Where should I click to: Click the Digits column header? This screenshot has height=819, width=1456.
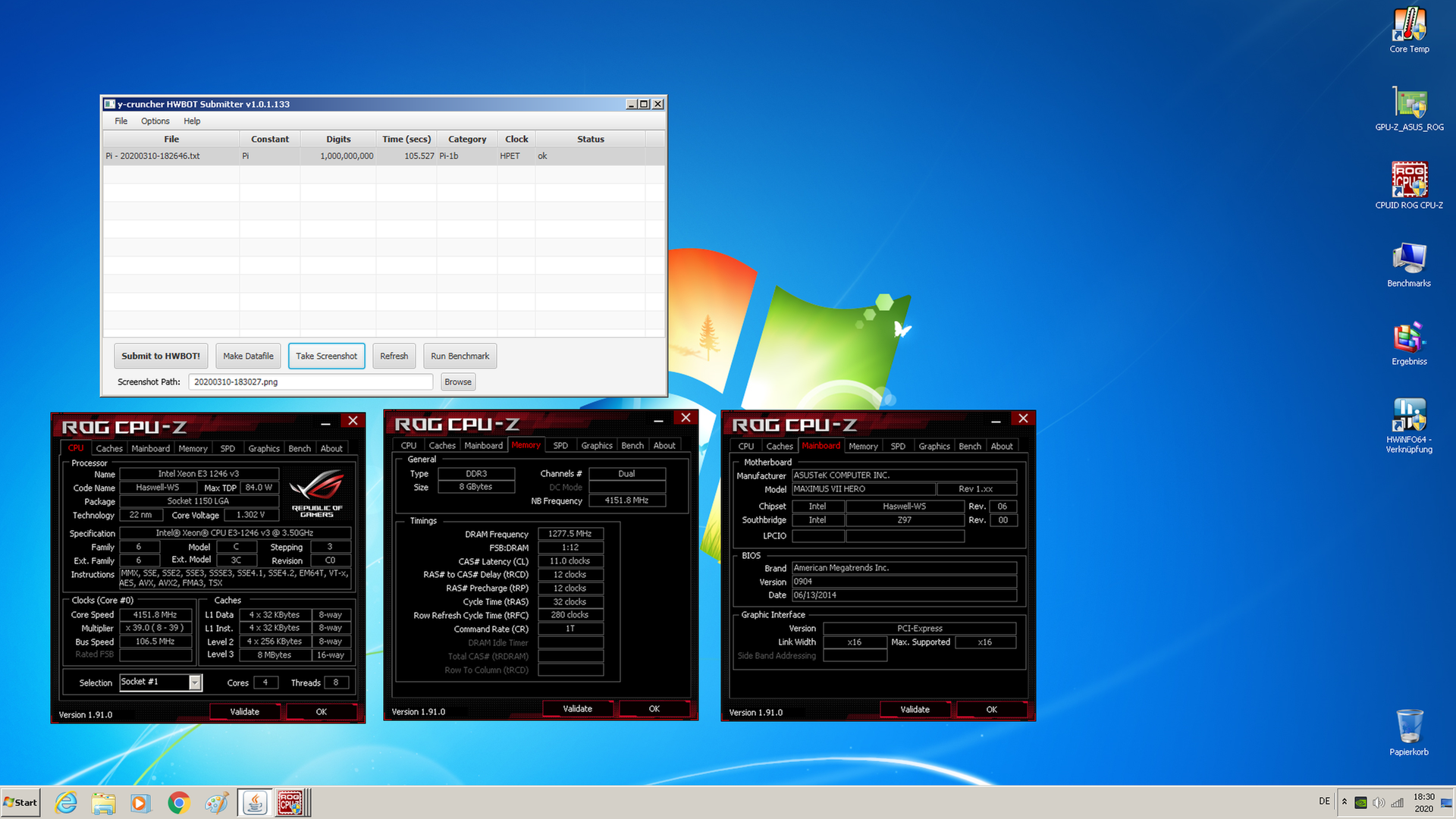click(x=338, y=140)
